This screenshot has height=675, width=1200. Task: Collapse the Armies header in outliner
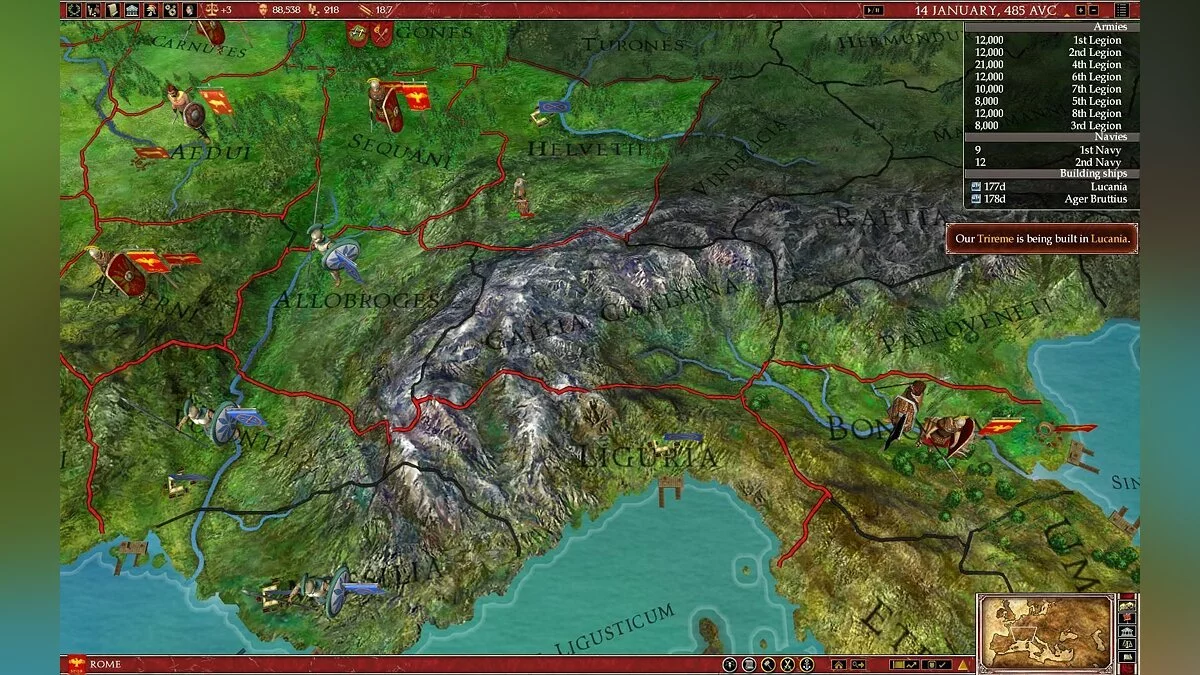click(1050, 27)
